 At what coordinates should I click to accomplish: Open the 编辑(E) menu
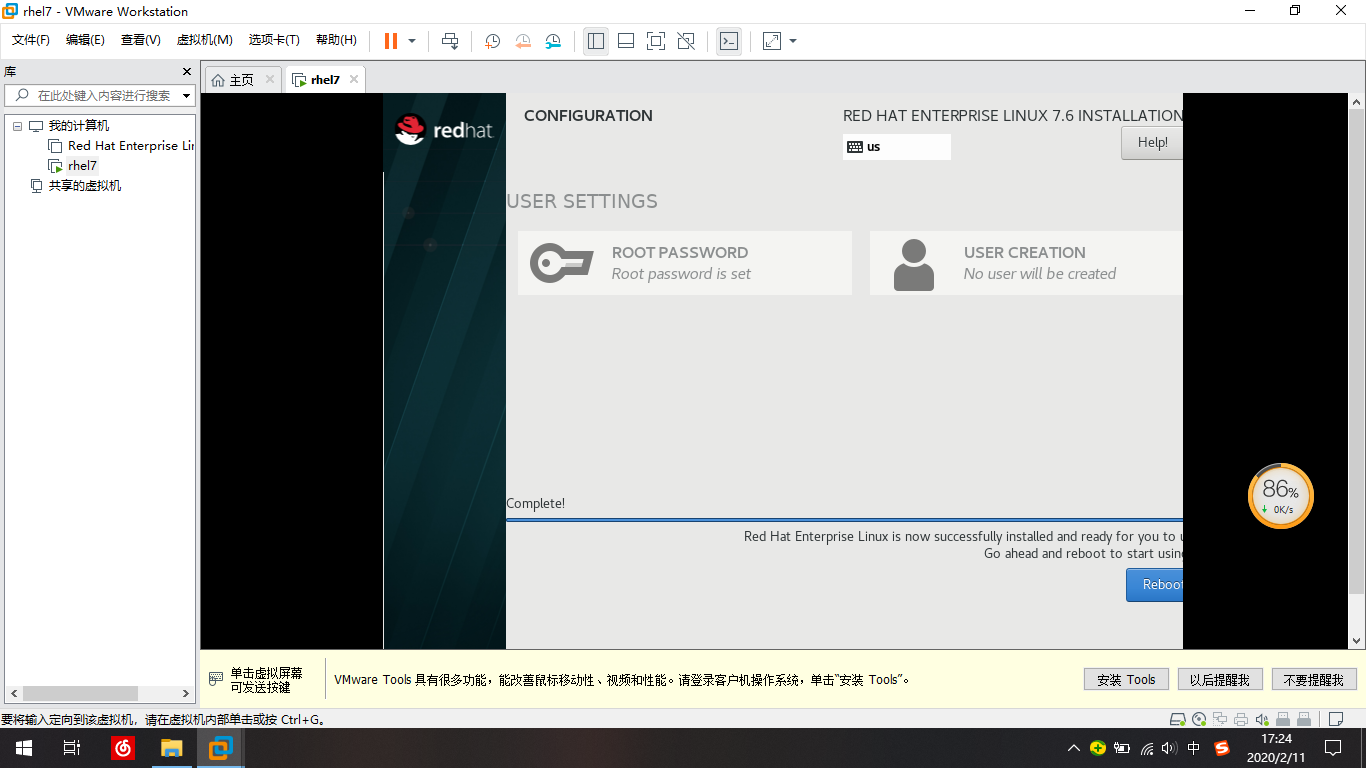pos(85,40)
